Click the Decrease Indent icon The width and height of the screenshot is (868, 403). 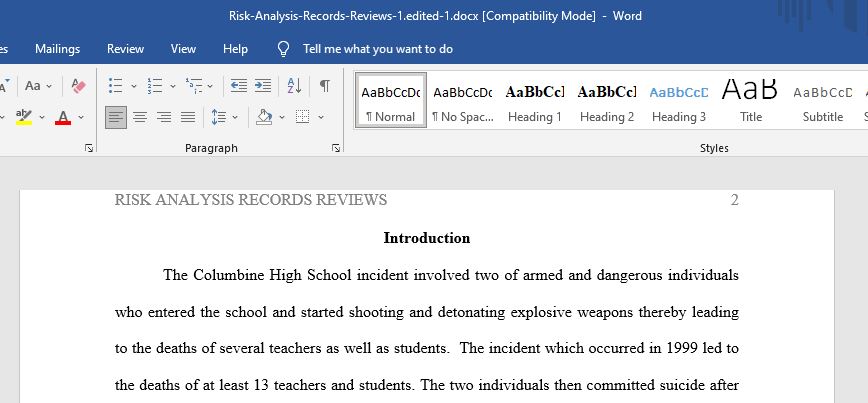(x=239, y=86)
